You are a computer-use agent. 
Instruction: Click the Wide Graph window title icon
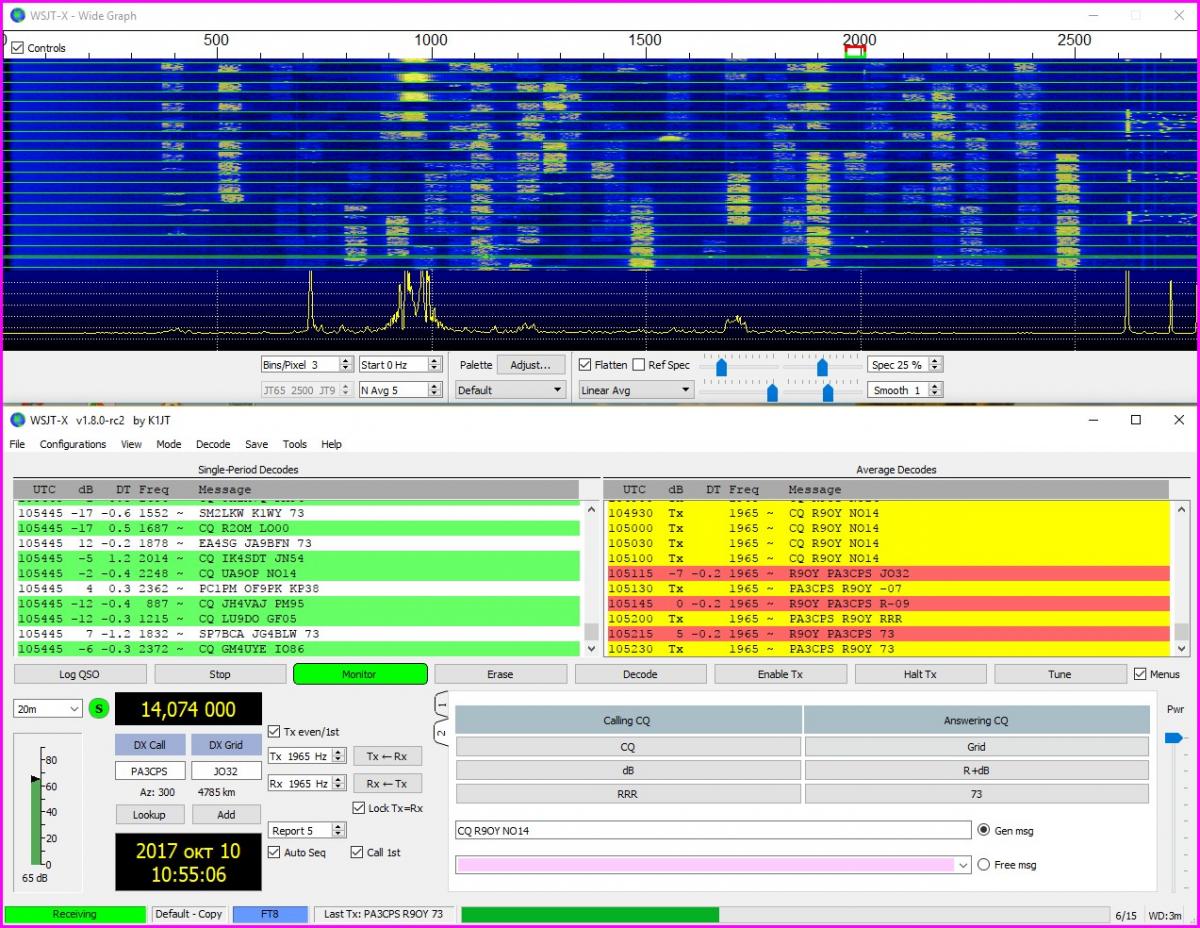click(17, 15)
